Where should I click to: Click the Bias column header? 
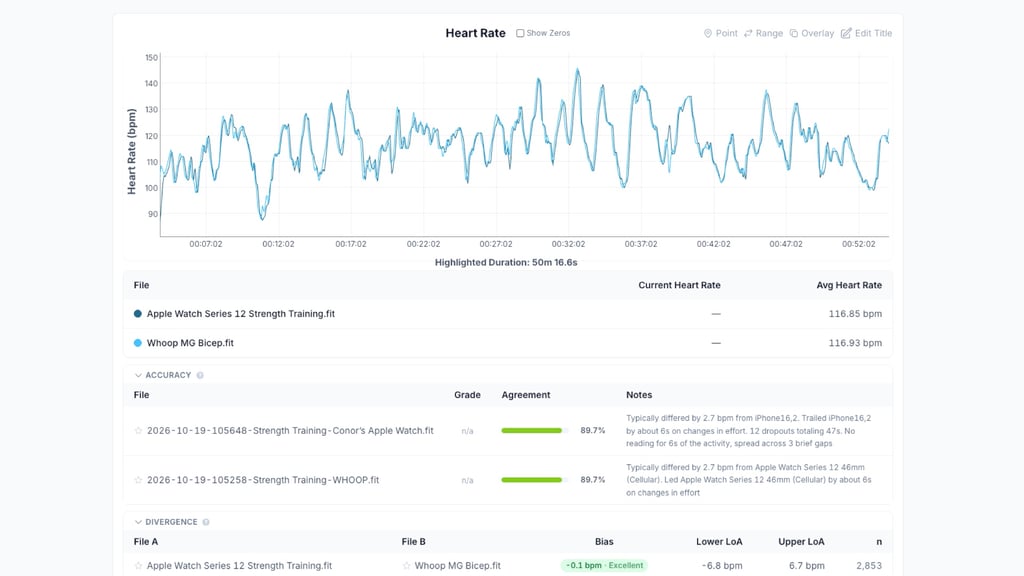604,542
